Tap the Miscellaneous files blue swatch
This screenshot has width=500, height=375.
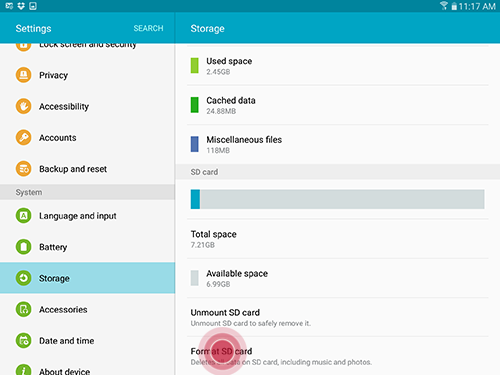point(194,144)
